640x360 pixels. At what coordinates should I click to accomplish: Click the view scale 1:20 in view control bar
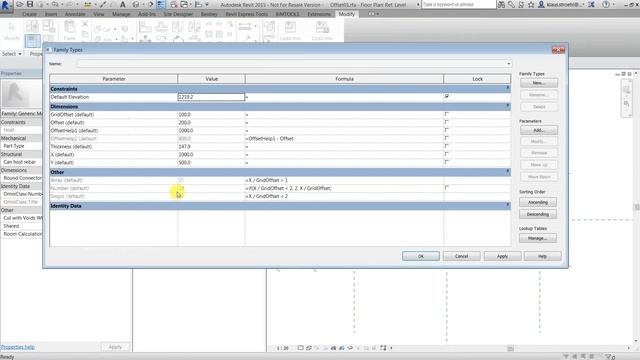pyautogui.click(x=282, y=348)
